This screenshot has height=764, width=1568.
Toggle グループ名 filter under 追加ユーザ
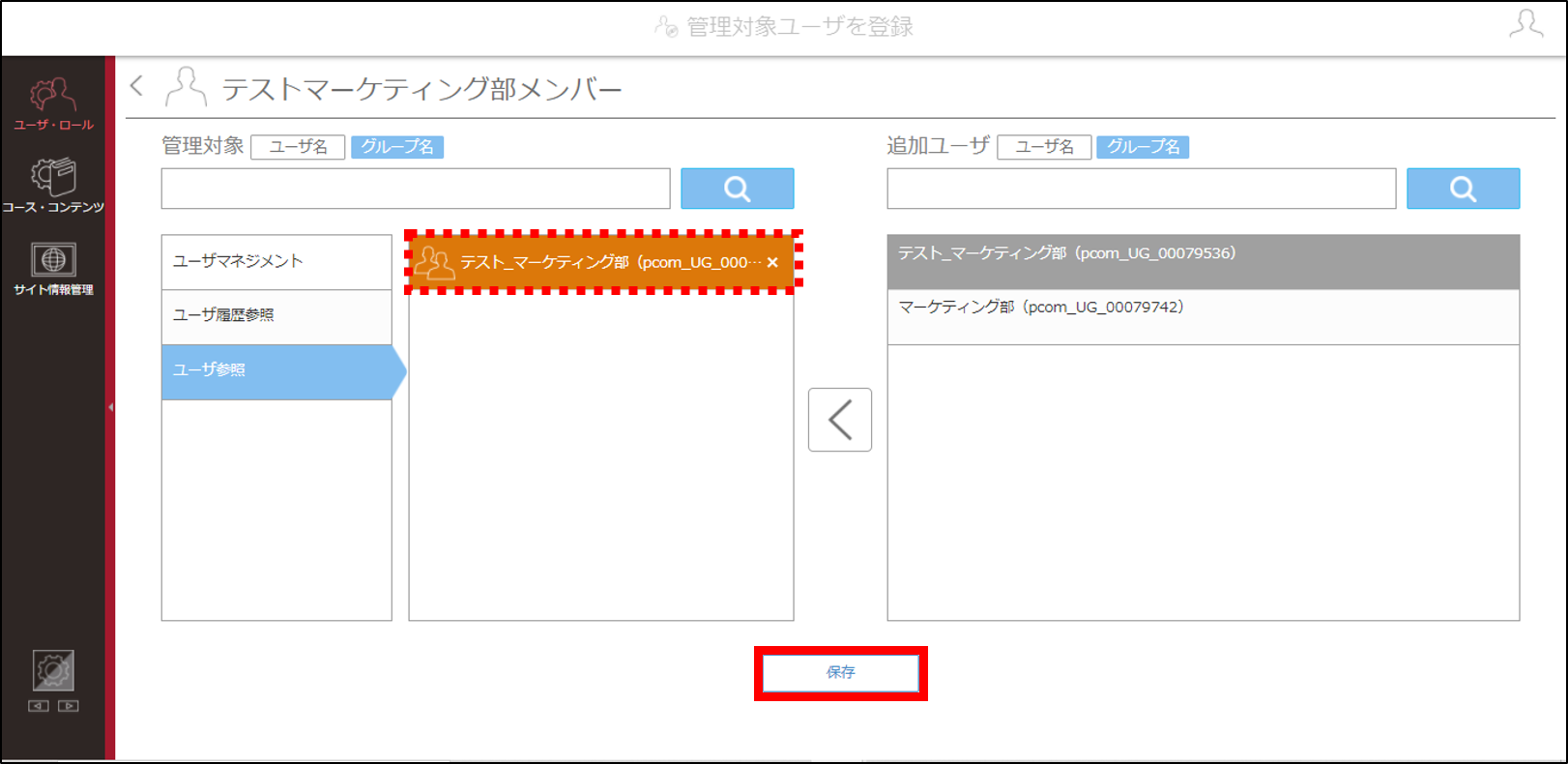pyautogui.click(x=1143, y=147)
